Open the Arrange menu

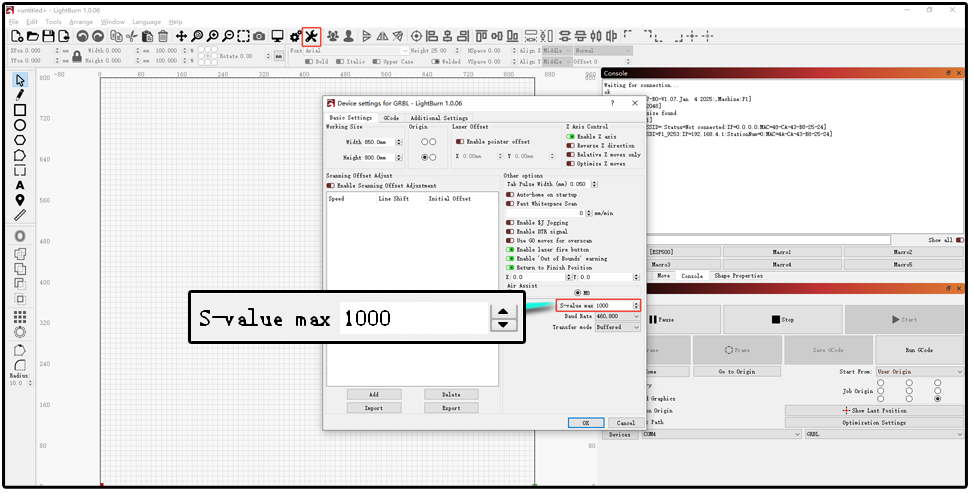tap(81, 22)
